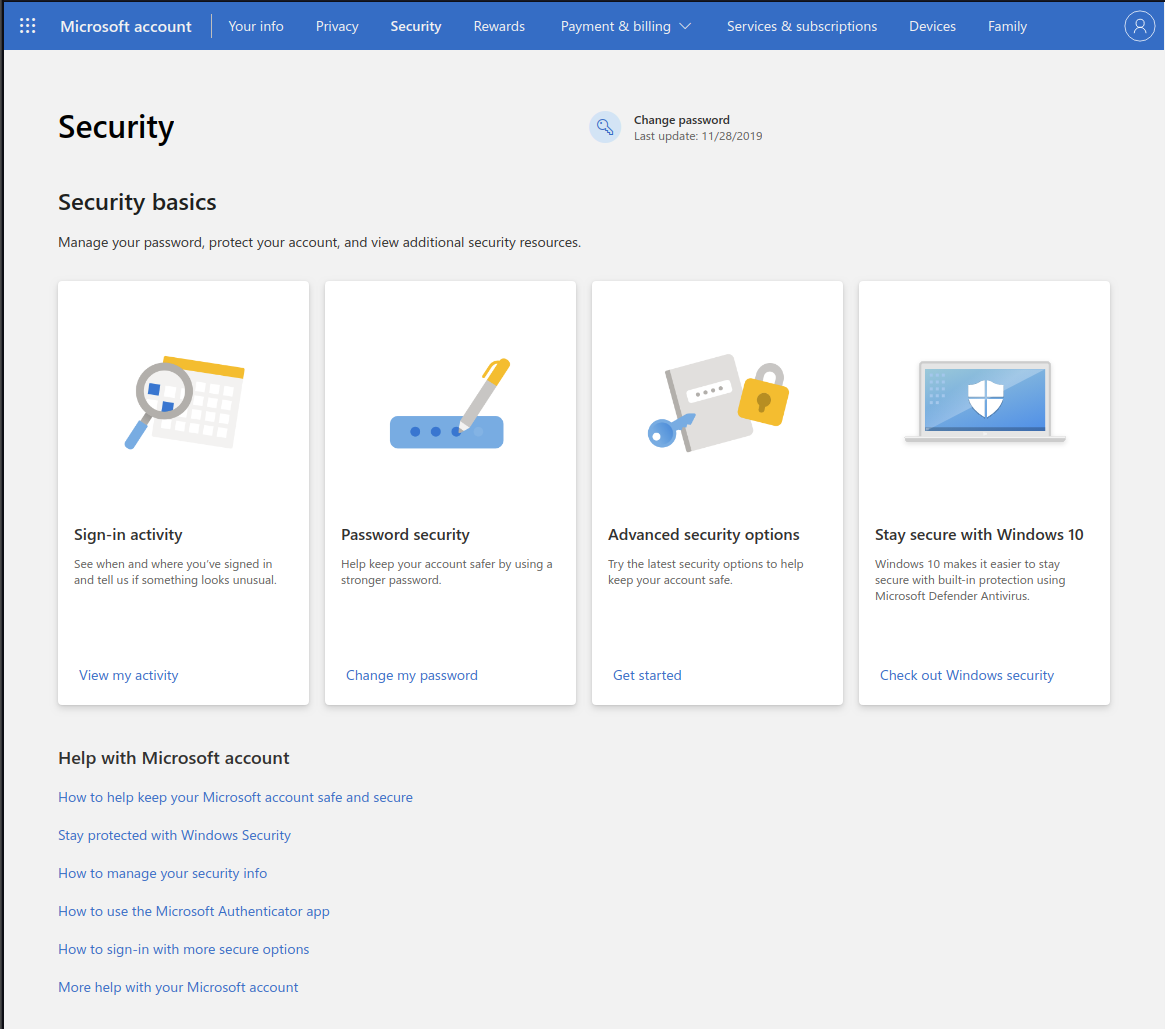Click 'Try the latest security options' description
The image size is (1165, 1029).
coord(705,572)
